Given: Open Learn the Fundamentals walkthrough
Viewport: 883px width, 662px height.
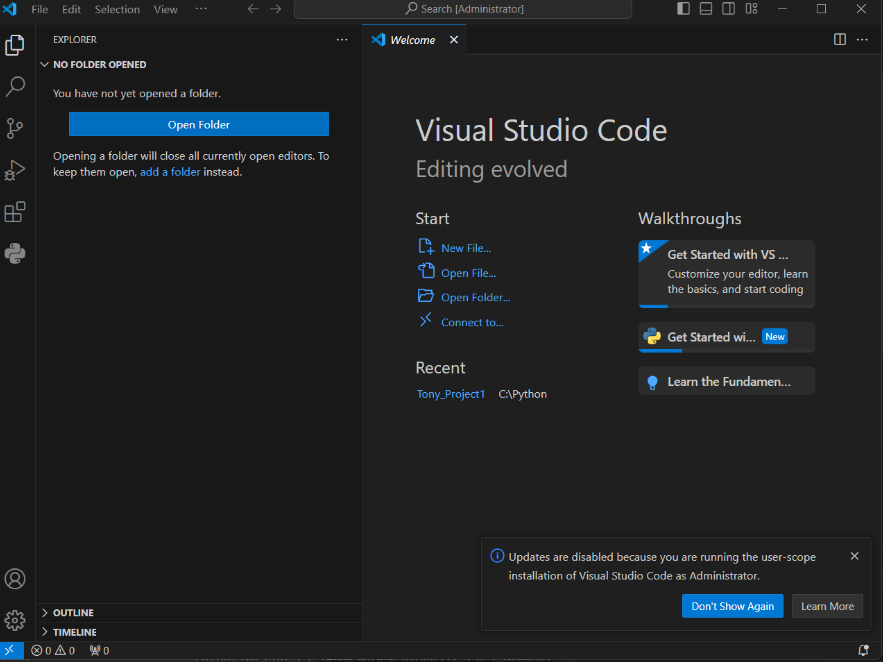Looking at the screenshot, I should coord(726,382).
